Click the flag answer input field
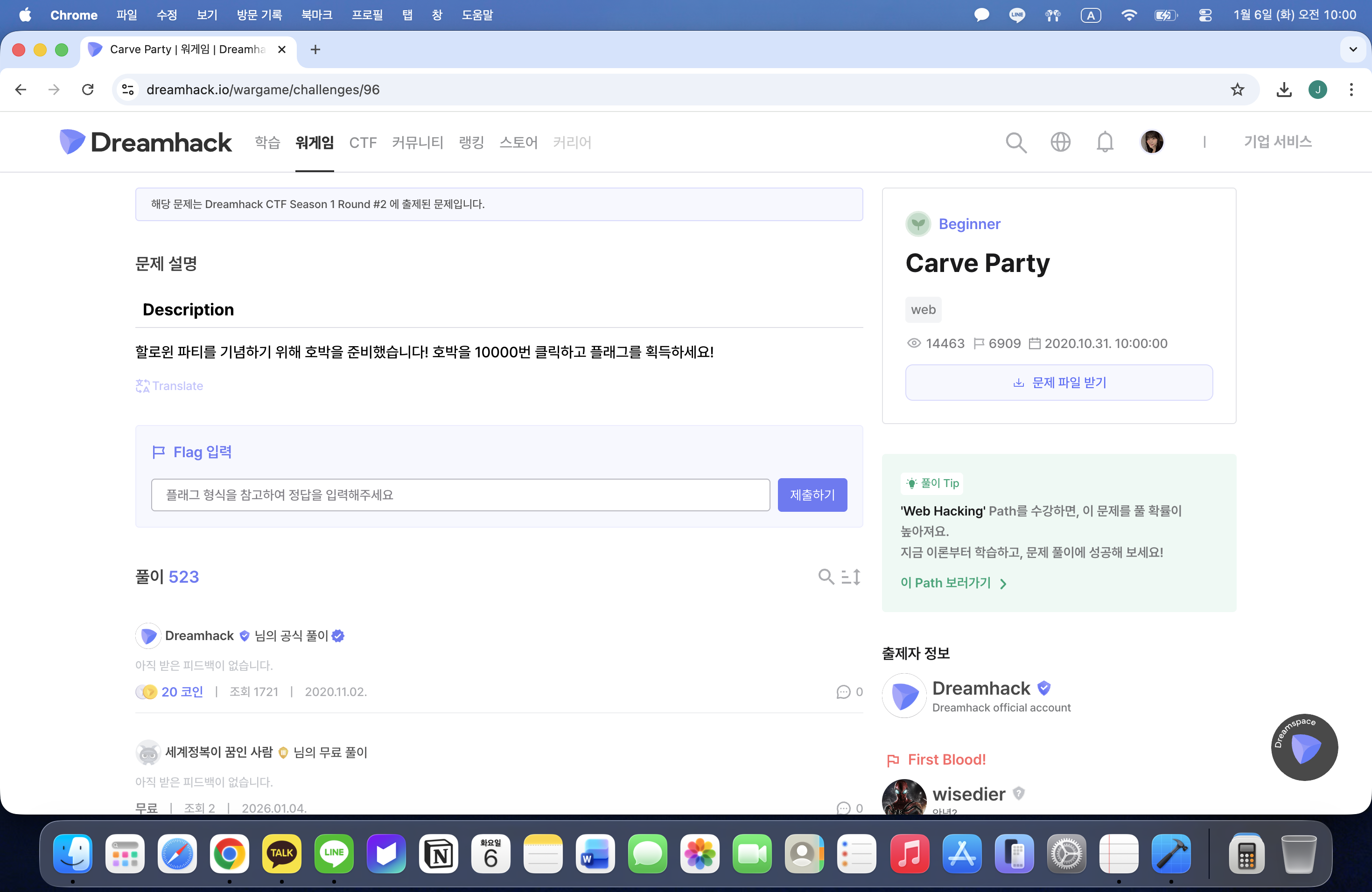 click(460, 495)
